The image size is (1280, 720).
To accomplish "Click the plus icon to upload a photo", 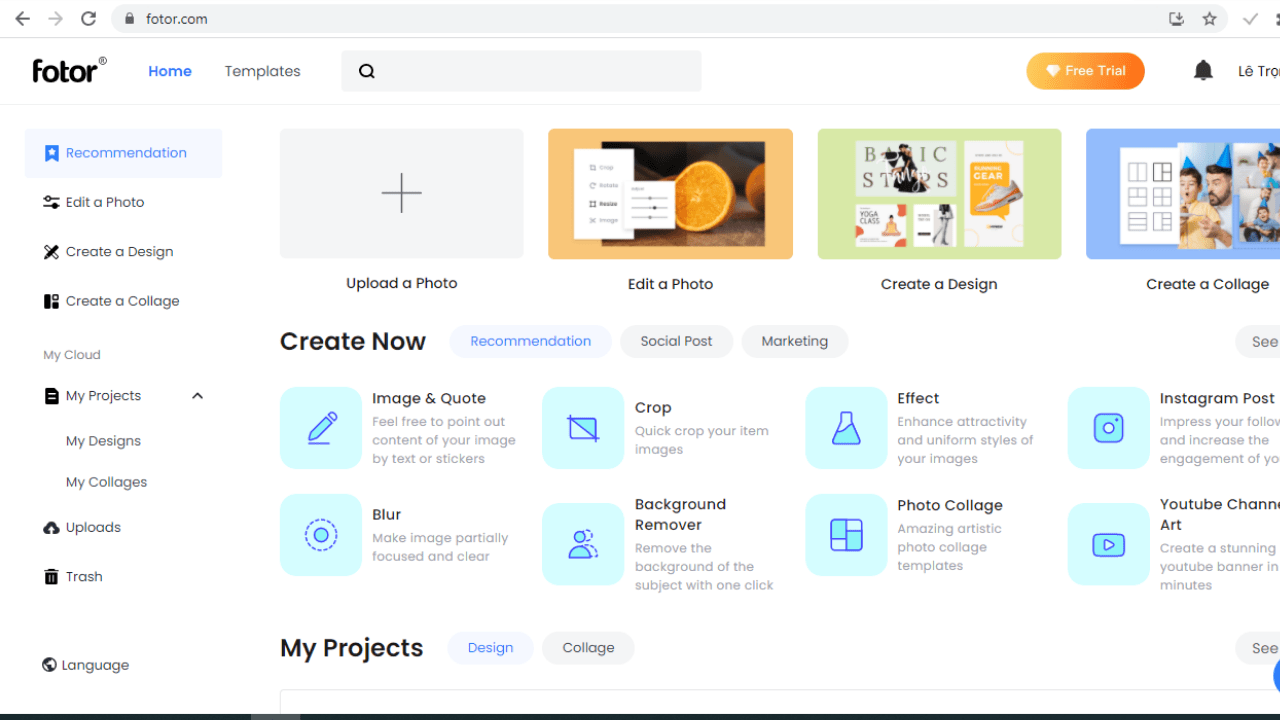I will 401,193.
